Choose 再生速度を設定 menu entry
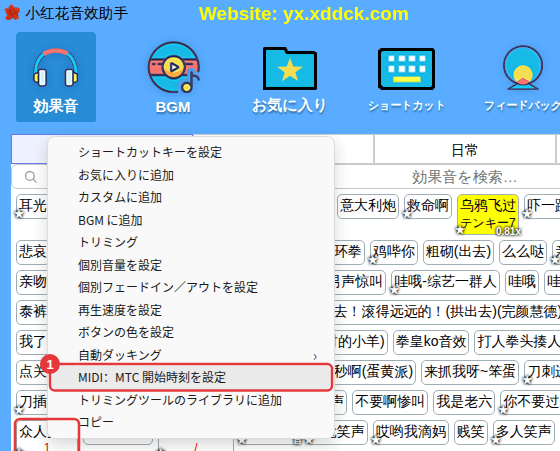The image size is (560, 451). (x=191, y=310)
